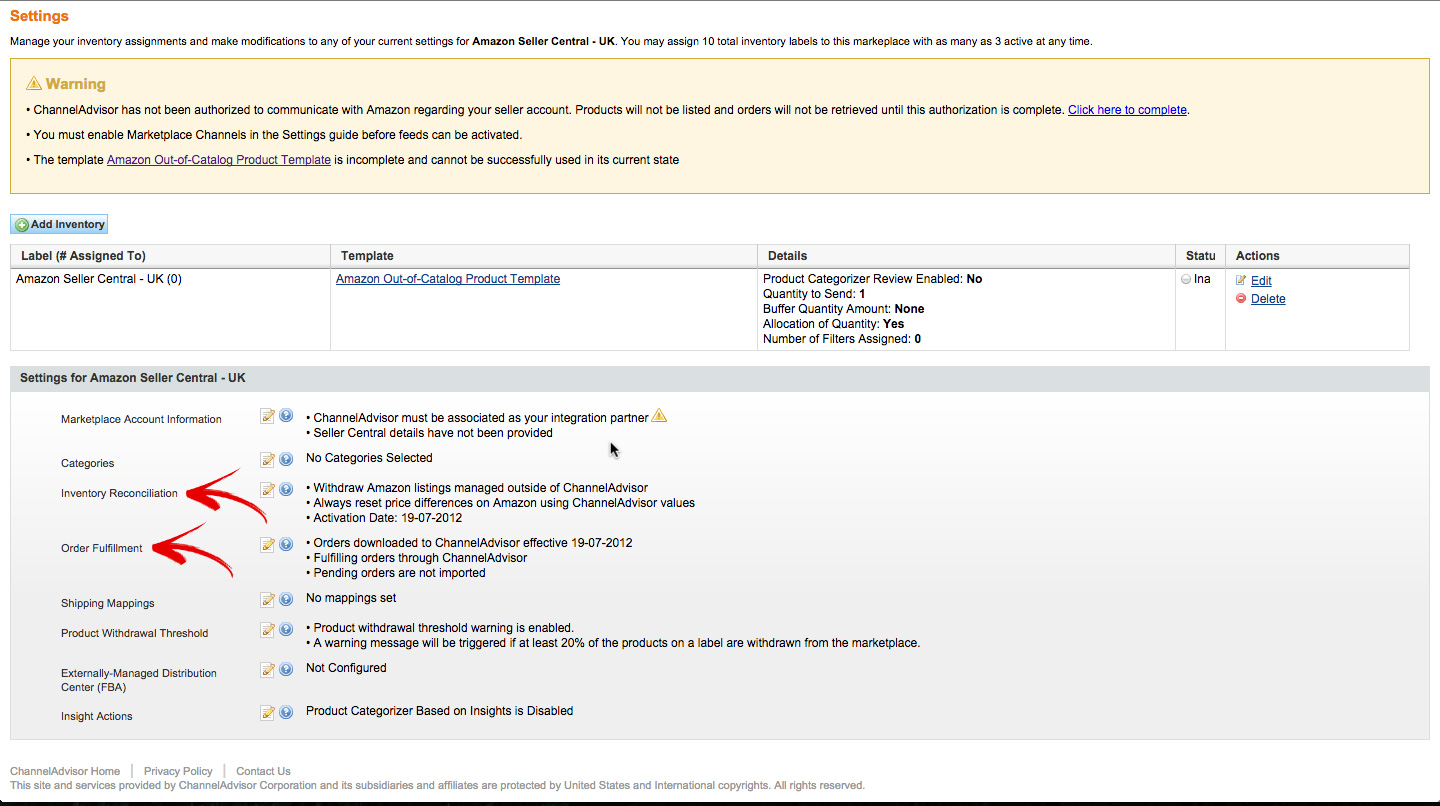Click 'Pending orders are not imported' text
The height and width of the screenshot is (806, 1440).
(400, 573)
